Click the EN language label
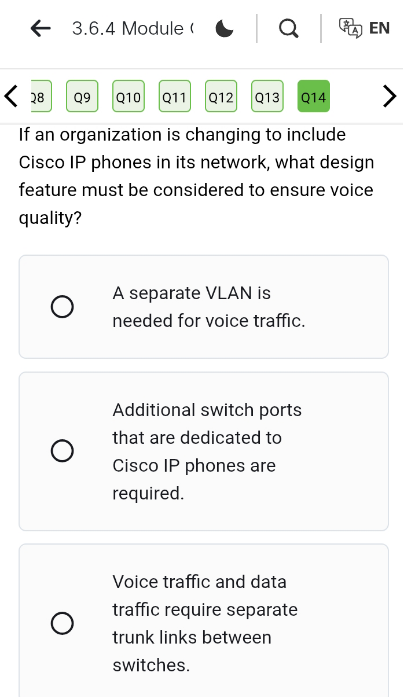This screenshot has width=403, height=697. point(379,28)
